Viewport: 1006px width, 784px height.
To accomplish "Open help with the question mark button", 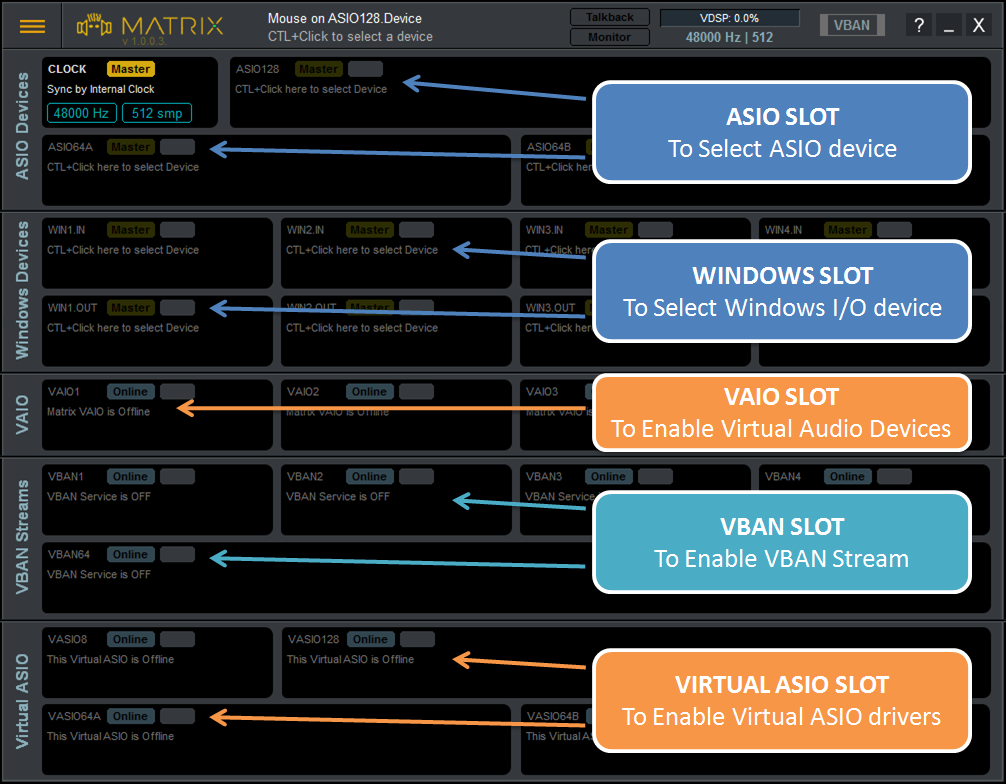I will pyautogui.click(x=919, y=26).
